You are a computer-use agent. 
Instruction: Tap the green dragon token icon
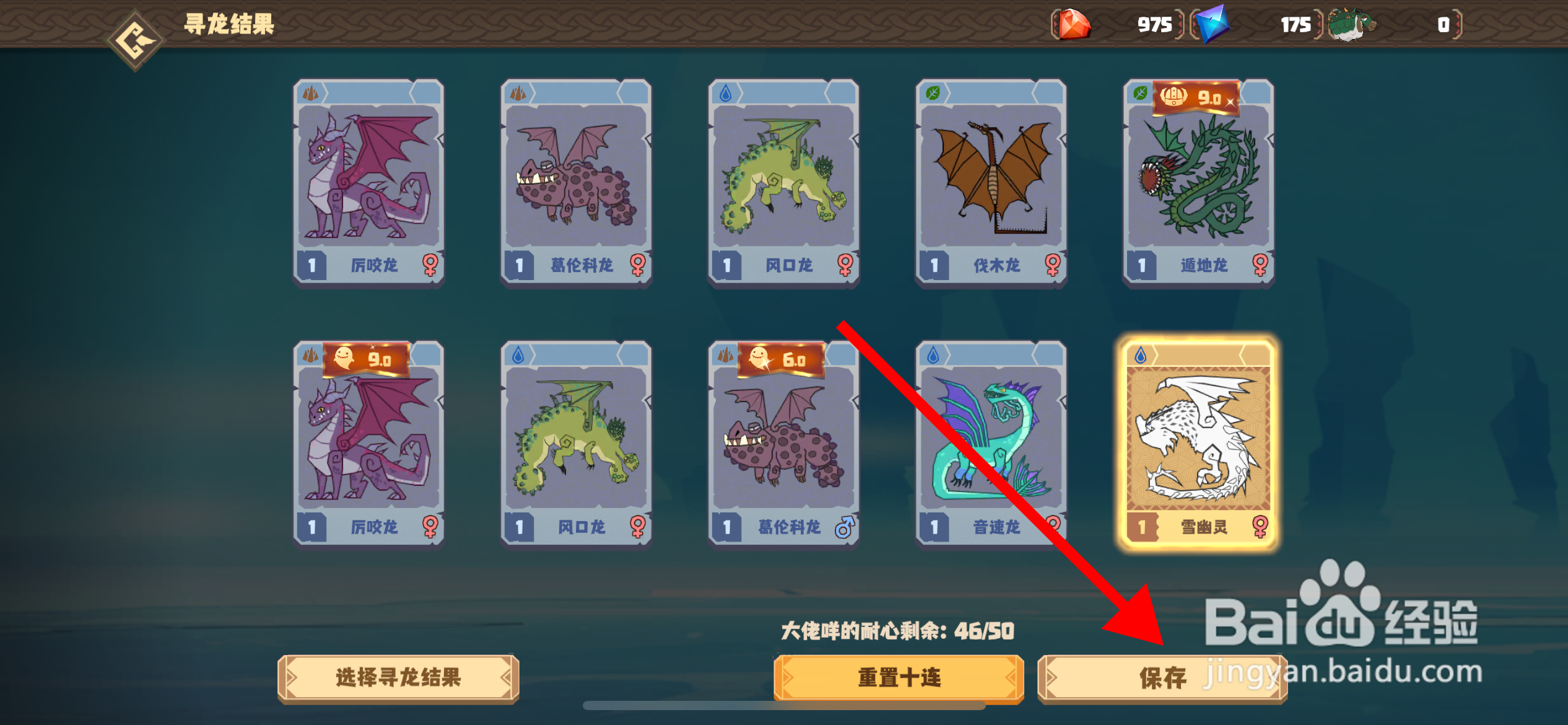click(1351, 25)
